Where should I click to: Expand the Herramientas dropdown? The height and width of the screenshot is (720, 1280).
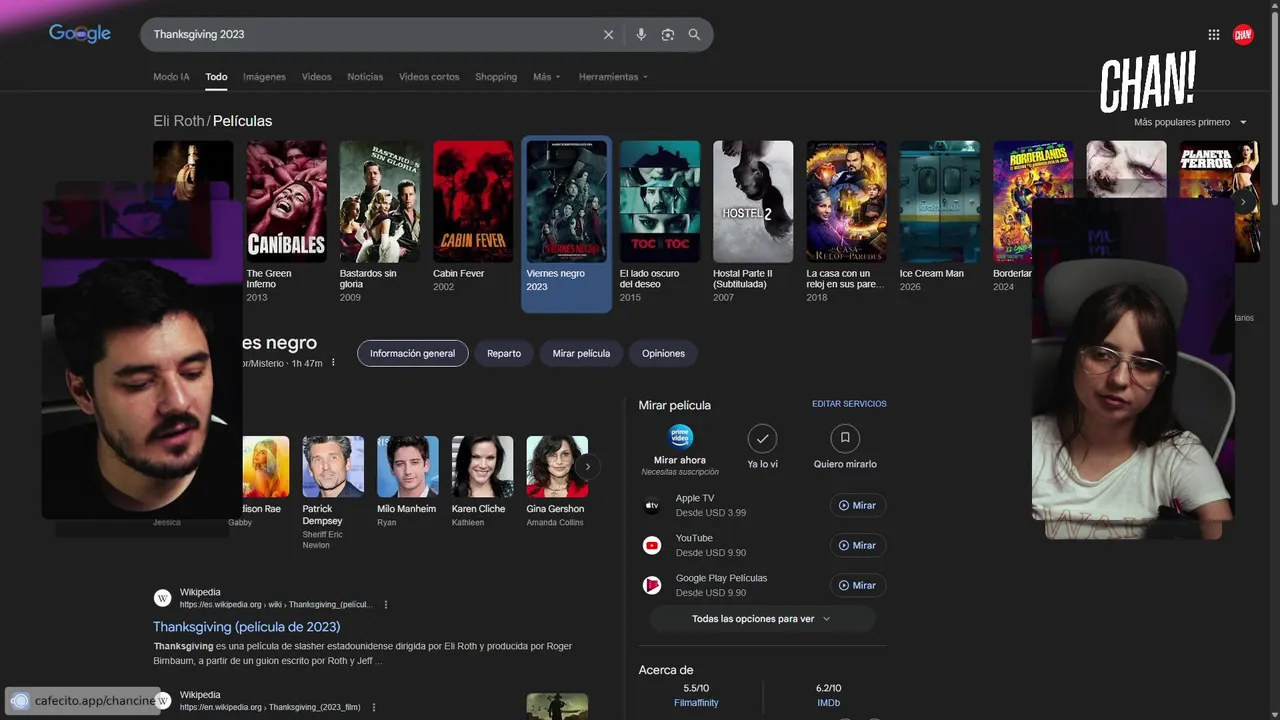(x=613, y=77)
